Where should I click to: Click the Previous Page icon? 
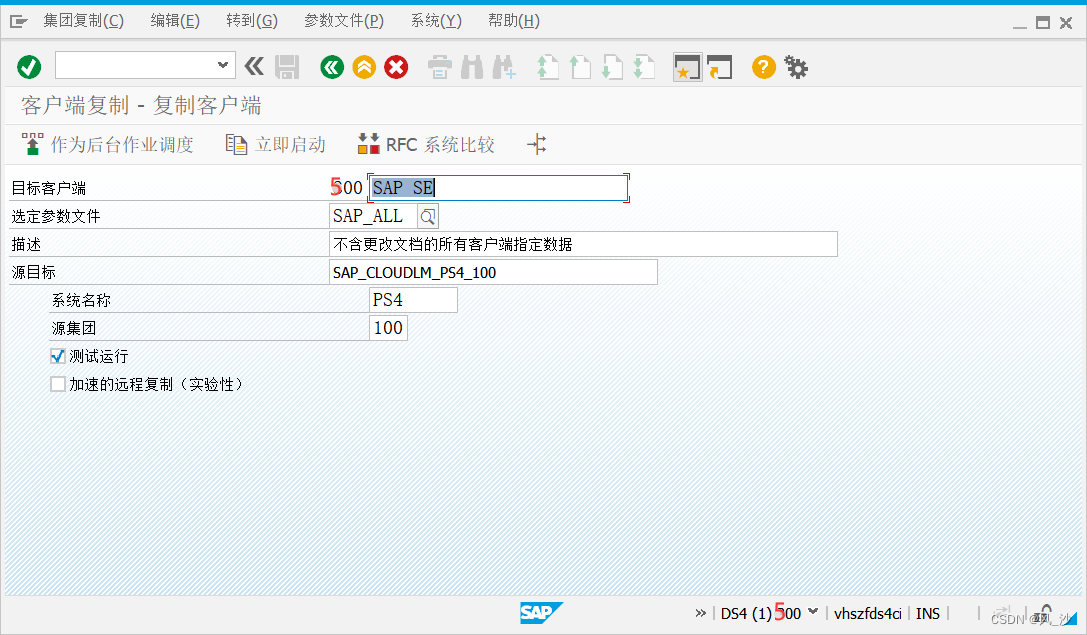pyautogui.click(x=580, y=67)
